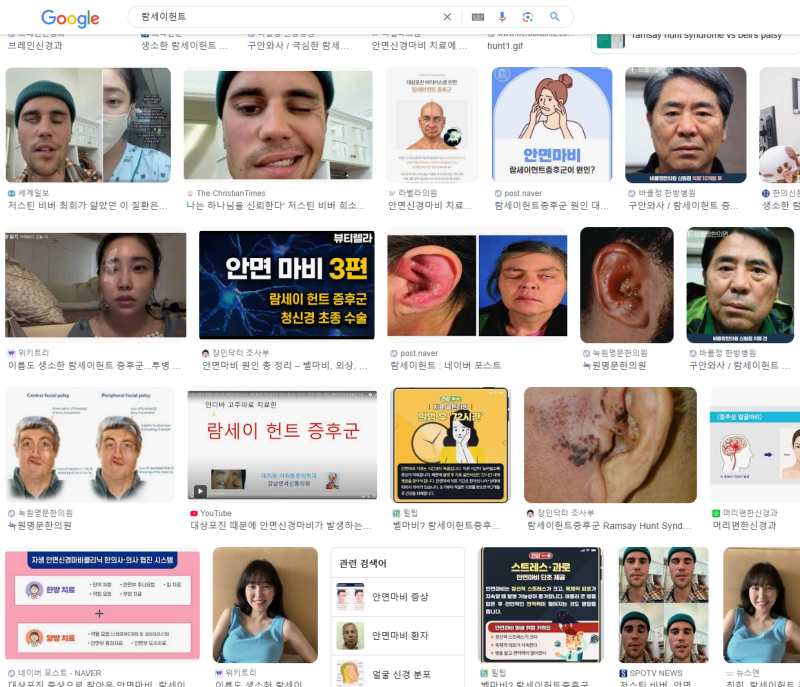
Task: Open yellow 72시간 힐팁 infographic
Action: [x=451, y=445]
